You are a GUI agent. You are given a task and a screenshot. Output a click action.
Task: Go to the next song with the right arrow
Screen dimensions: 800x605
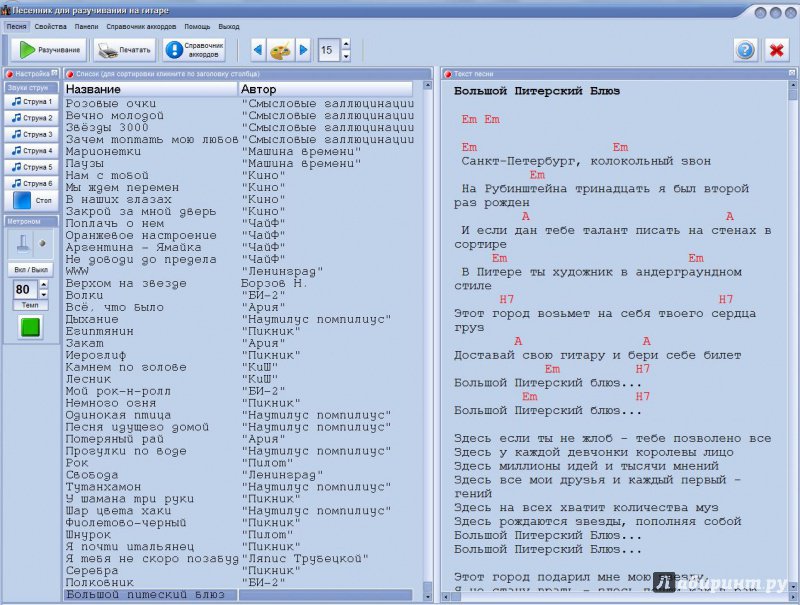303,50
